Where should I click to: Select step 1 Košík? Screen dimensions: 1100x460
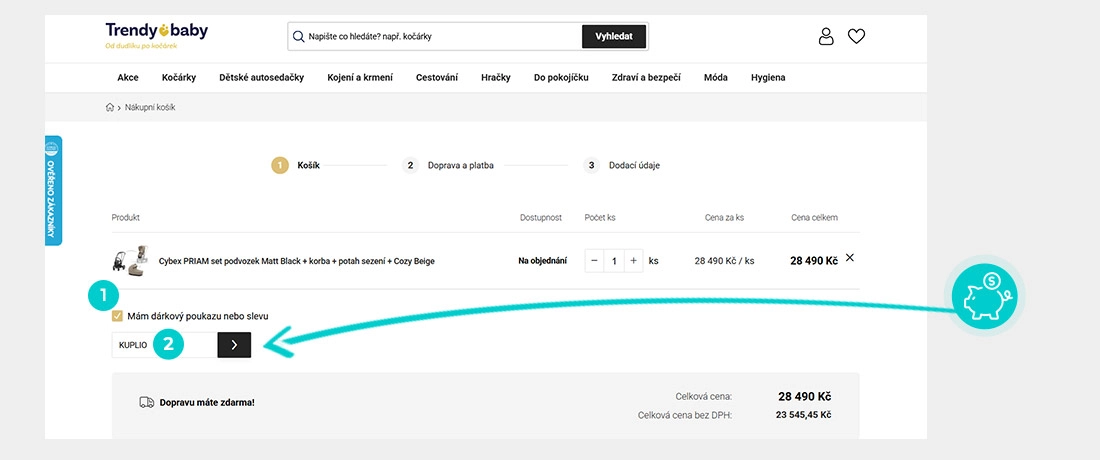point(295,165)
